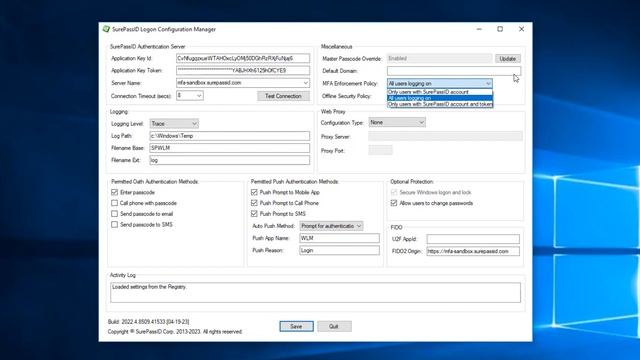The image size is (640, 360).
Task: Click the U2F AppId field
Action: click(x=473, y=239)
